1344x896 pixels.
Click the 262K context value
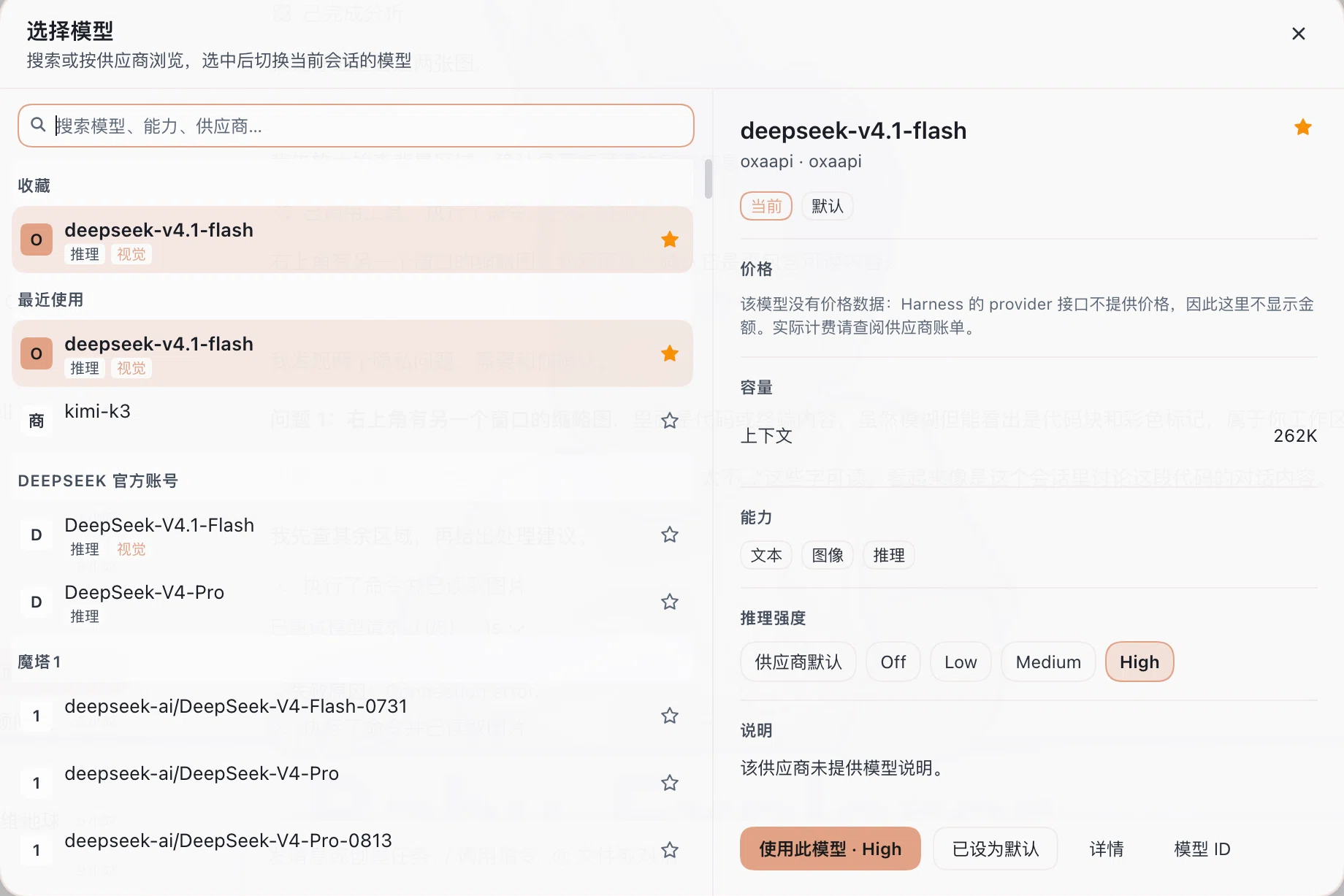click(1295, 436)
